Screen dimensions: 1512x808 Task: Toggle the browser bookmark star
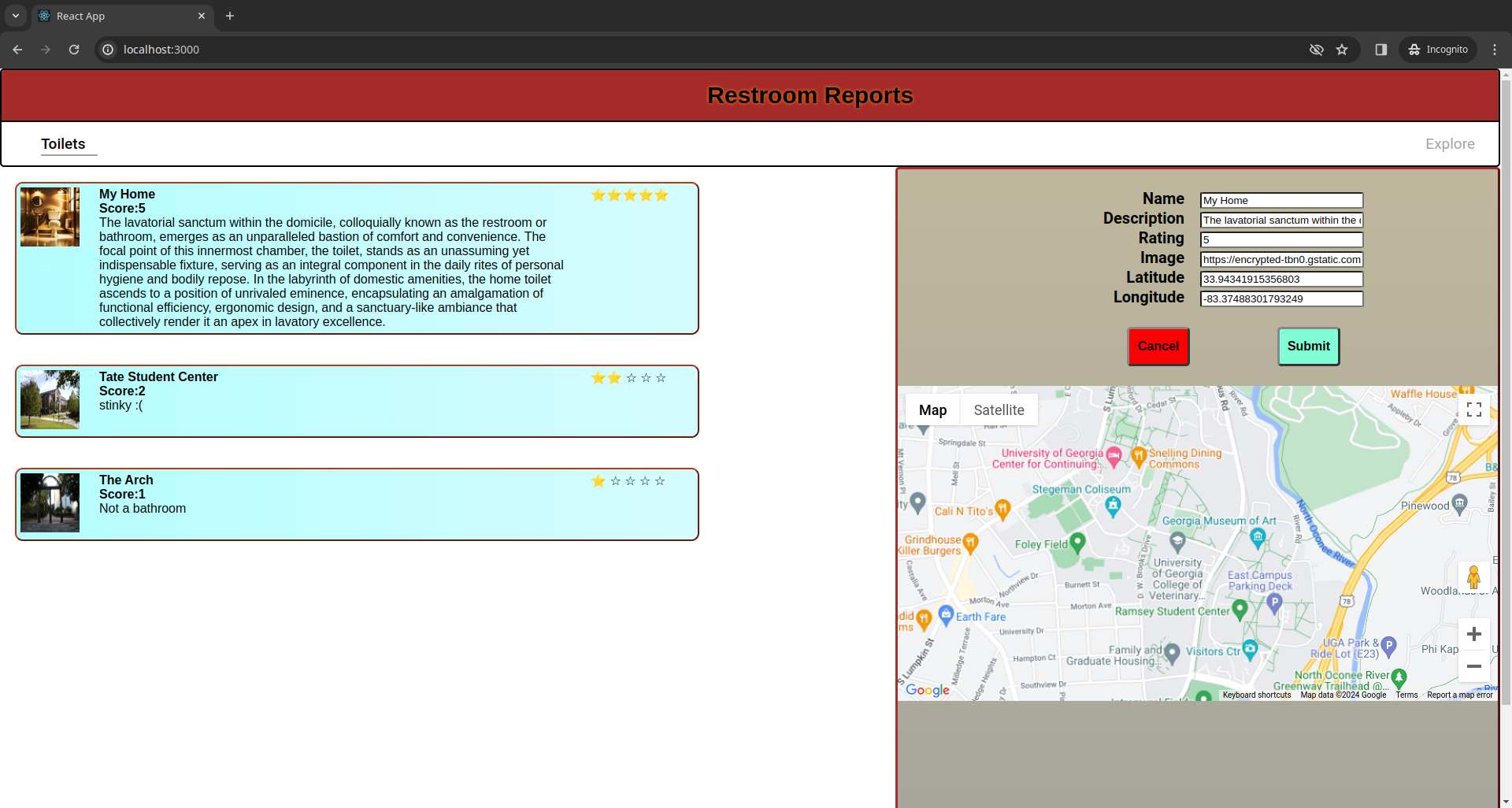(x=1342, y=49)
